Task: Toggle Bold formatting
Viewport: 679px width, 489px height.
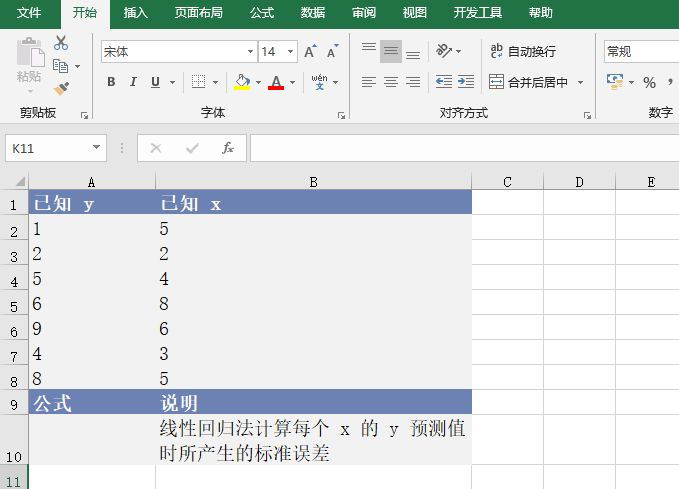Action: 111,82
